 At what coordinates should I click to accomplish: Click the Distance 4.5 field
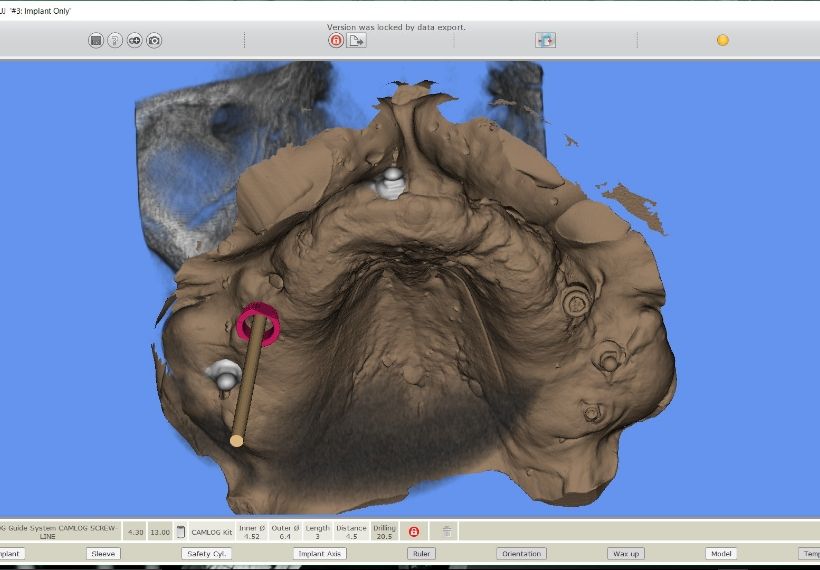(x=351, y=532)
